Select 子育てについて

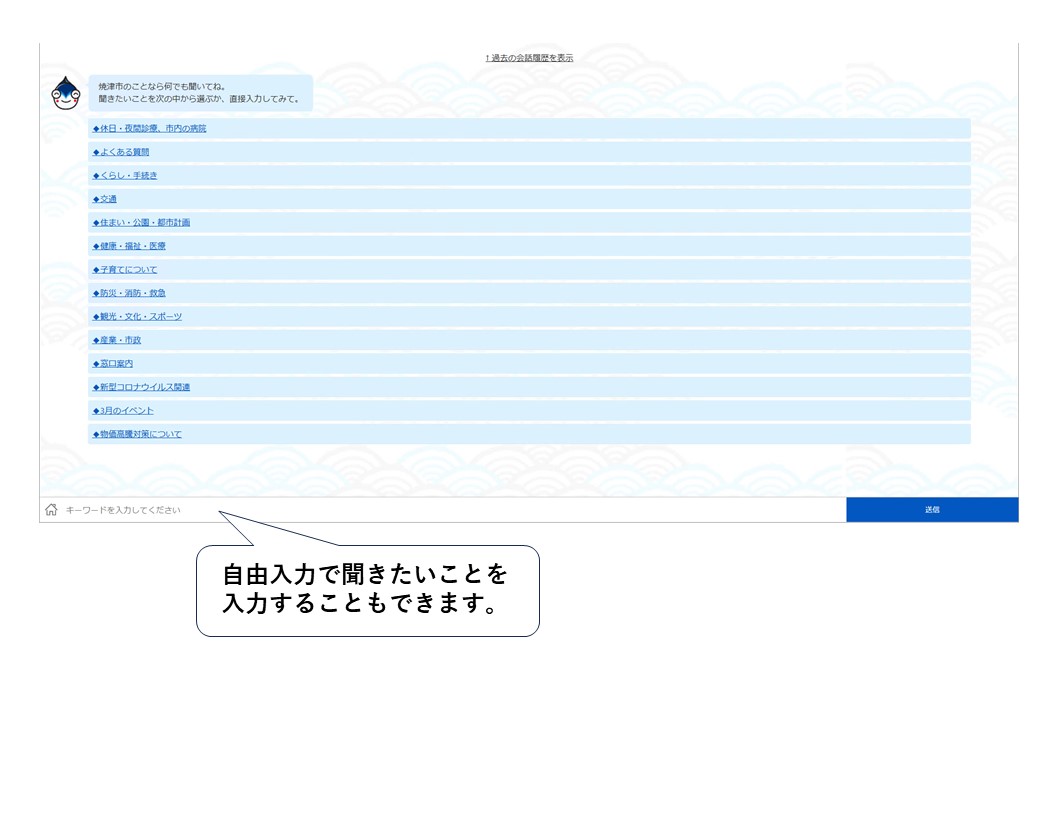(x=127, y=269)
